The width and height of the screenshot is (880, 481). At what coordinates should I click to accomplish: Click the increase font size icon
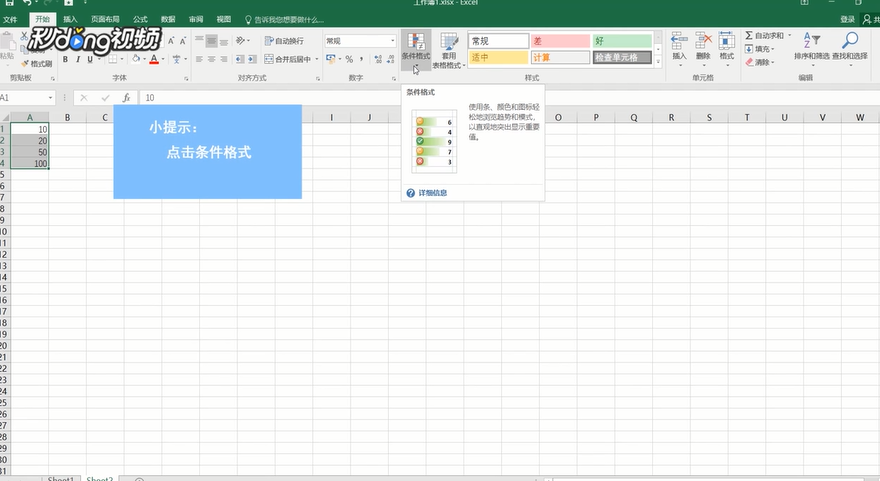[171, 41]
